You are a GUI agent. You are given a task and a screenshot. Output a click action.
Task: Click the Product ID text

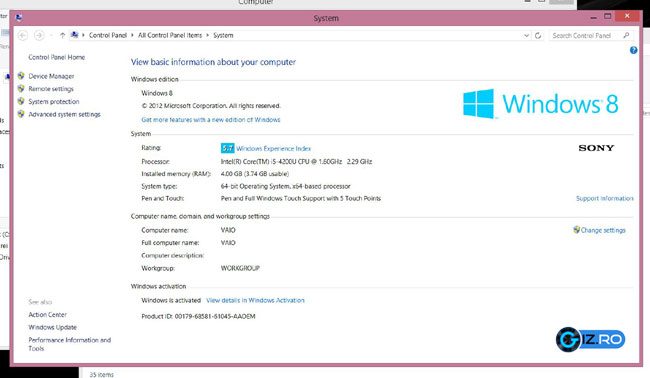(x=198, y=316)
